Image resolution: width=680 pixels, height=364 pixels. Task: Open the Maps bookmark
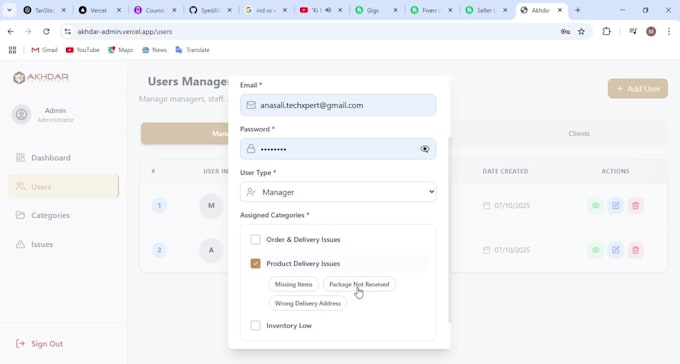click(x=121, y=50)
